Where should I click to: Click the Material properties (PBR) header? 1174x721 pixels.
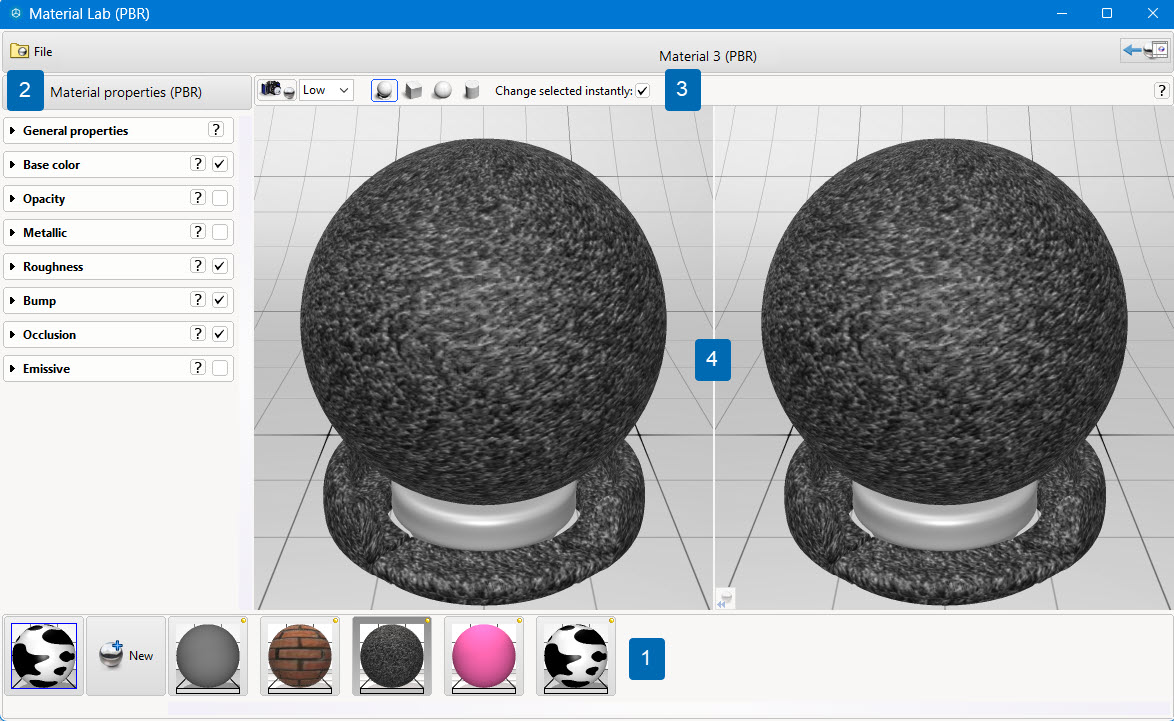[126, 92]
